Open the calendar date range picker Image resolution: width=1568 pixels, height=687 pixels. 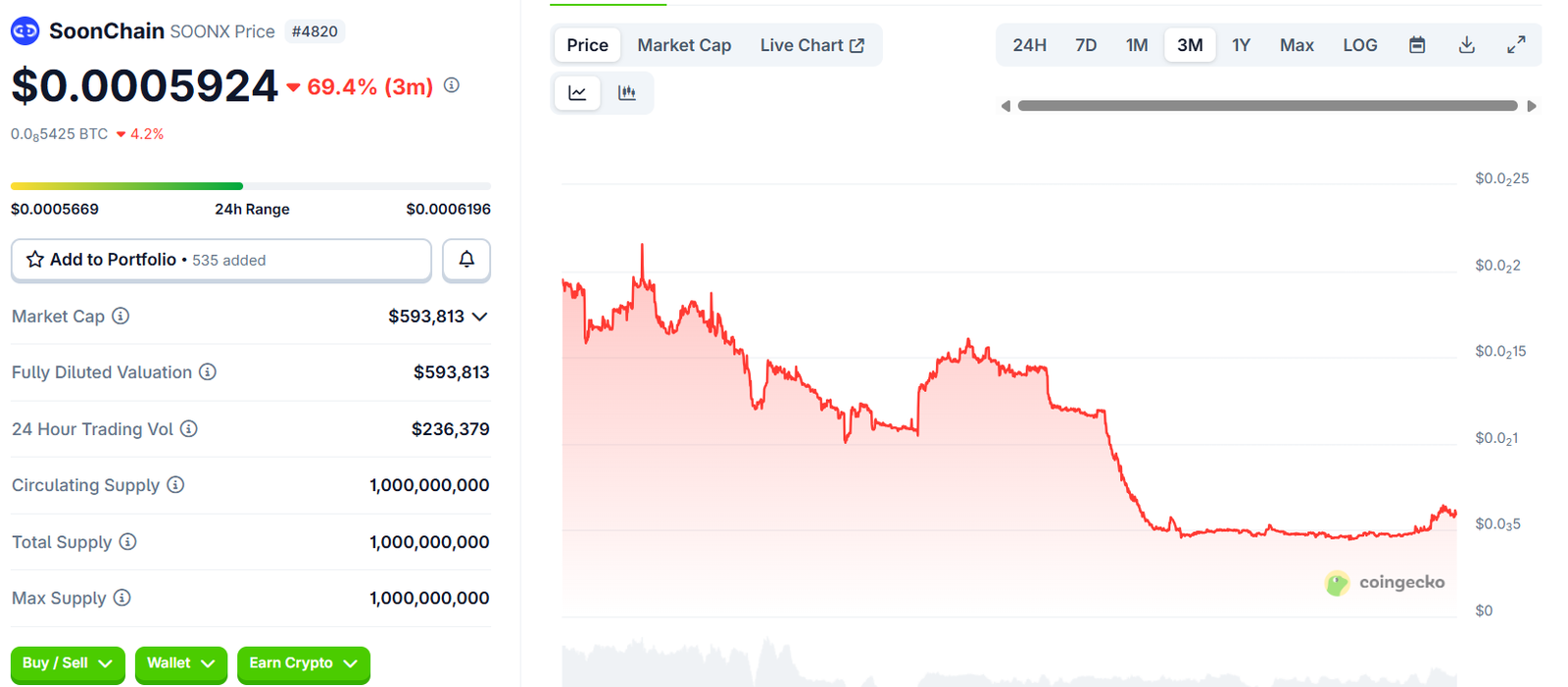point(1417,45)
